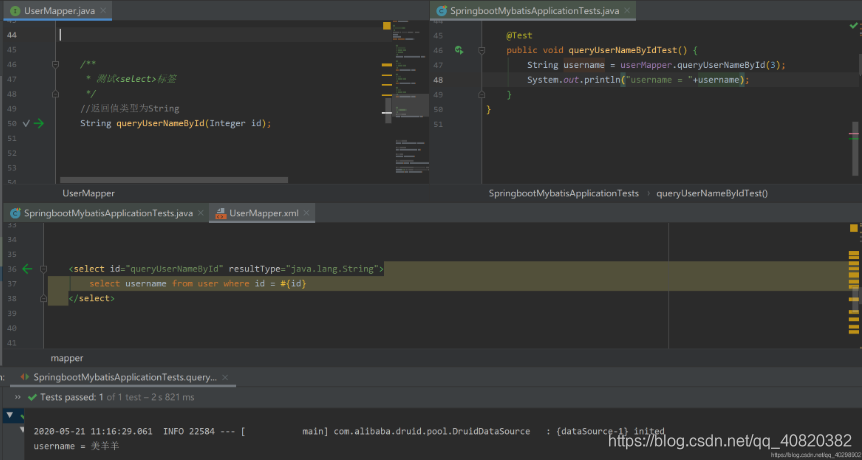Open the UserMapper.java tab
Viewport: 862px width, 460px height.
pyautogui.click(x=59, y=10)
